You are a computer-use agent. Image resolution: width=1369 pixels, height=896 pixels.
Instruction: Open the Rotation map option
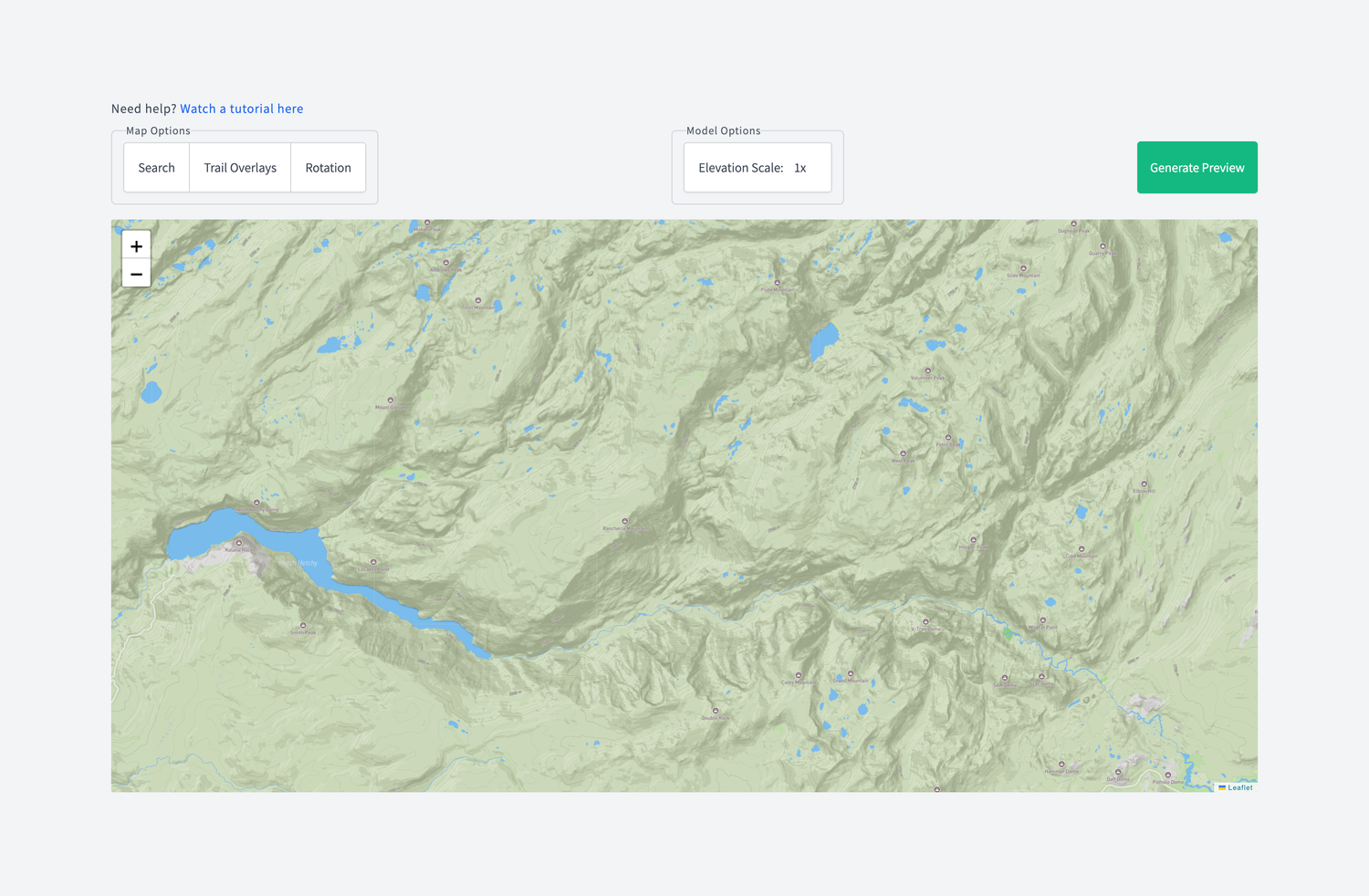tap(328, 168)
